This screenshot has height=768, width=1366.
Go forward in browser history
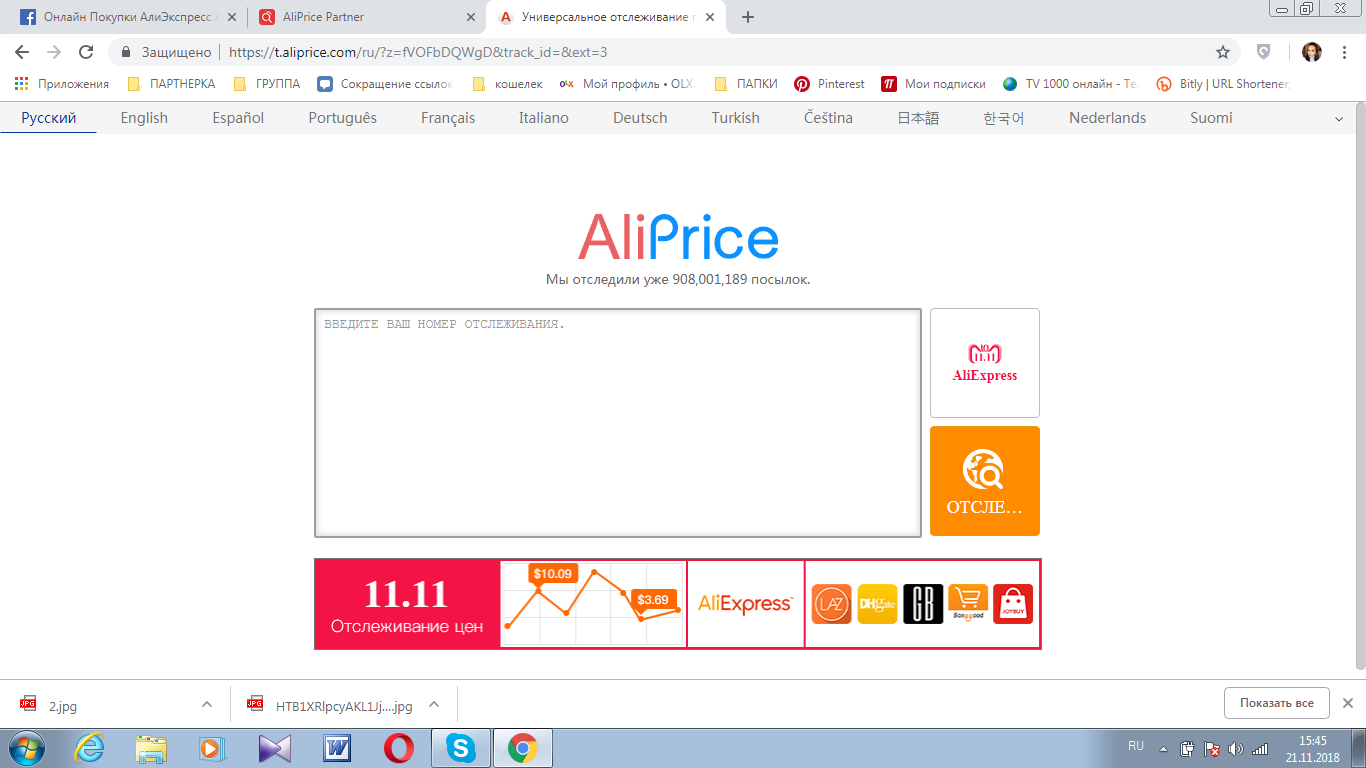(x=54, y=52)
